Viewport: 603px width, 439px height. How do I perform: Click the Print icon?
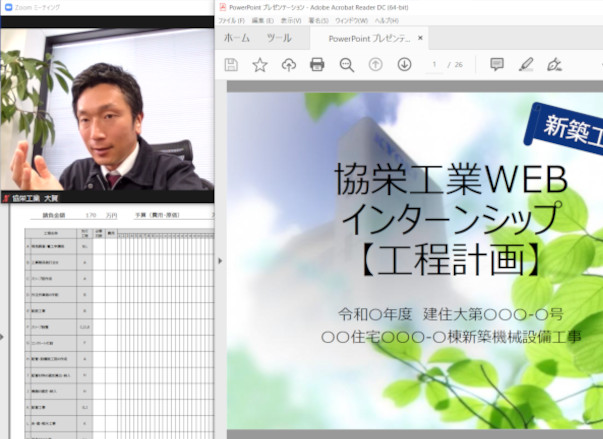click(317, 65)
